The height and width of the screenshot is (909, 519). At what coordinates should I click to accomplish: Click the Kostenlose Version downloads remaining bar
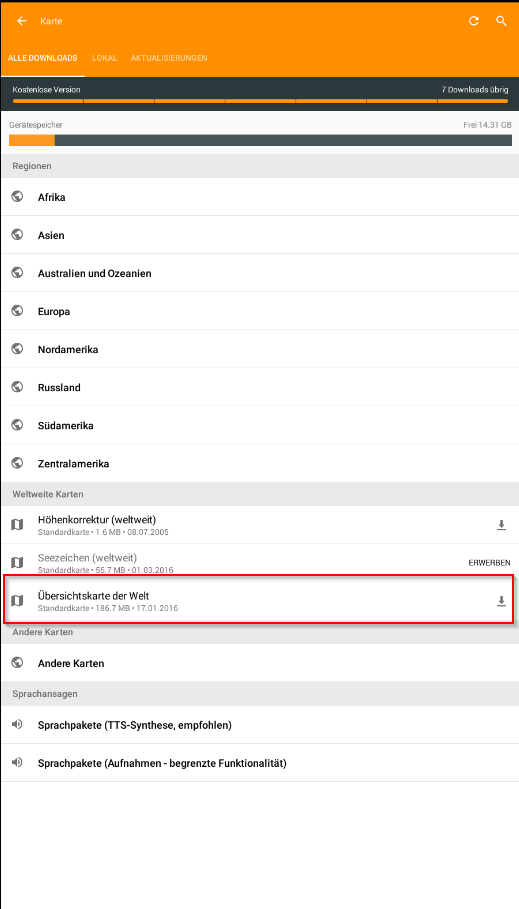tap(260, 101)
